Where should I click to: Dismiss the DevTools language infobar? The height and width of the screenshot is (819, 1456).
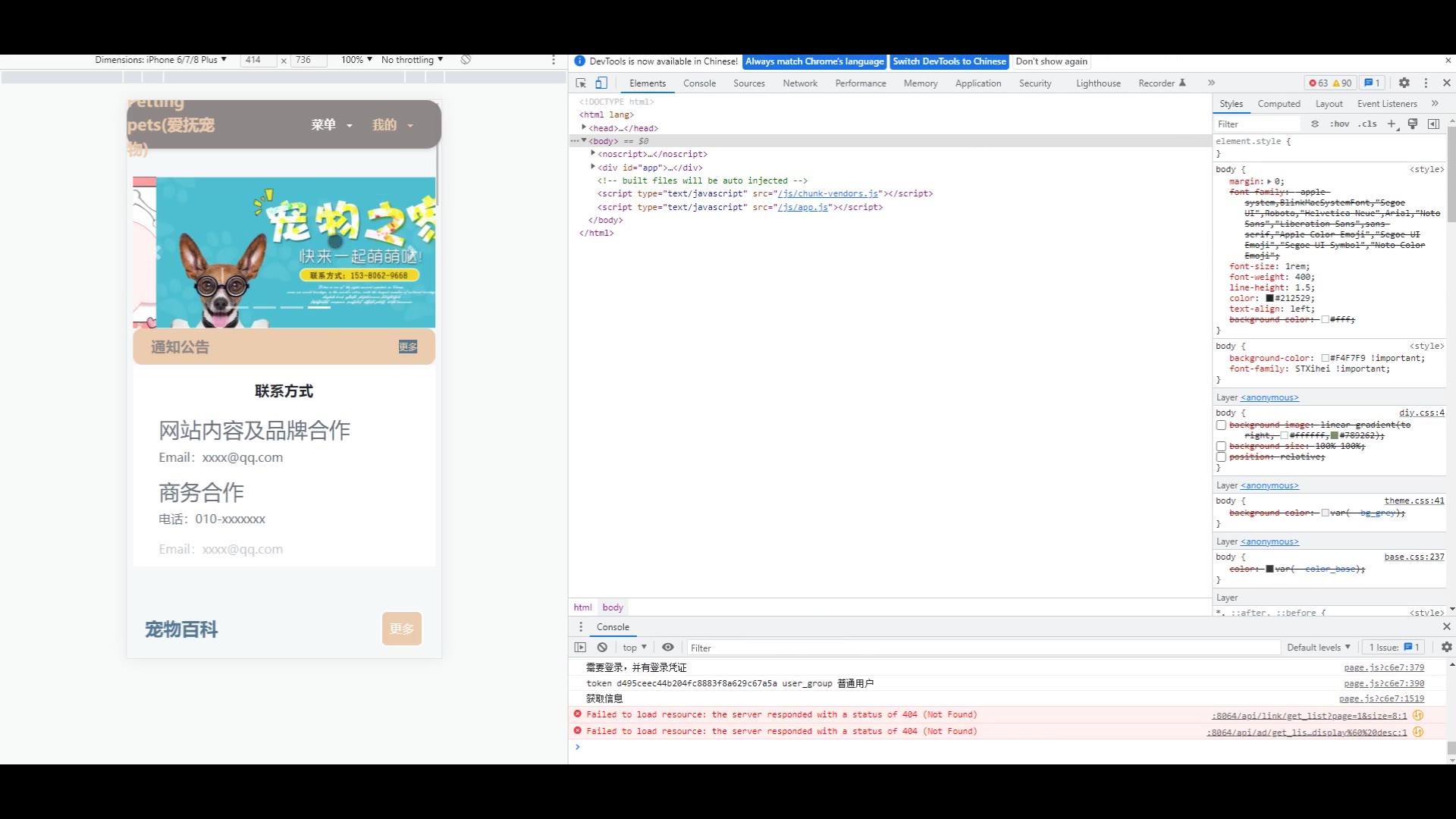coord(1448,61)
